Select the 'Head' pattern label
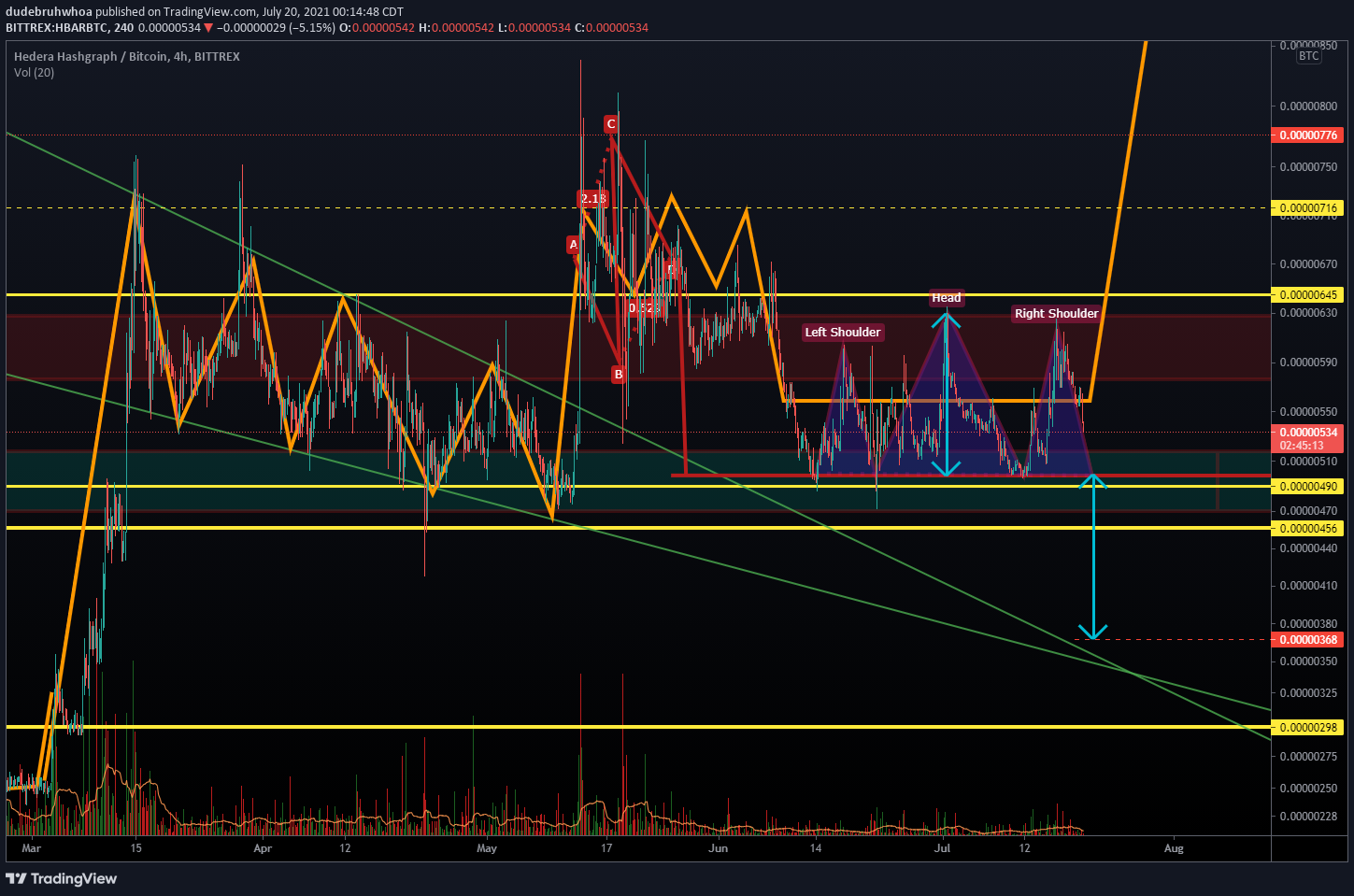This screenshot has height=896, width=1354. point(947,298)
